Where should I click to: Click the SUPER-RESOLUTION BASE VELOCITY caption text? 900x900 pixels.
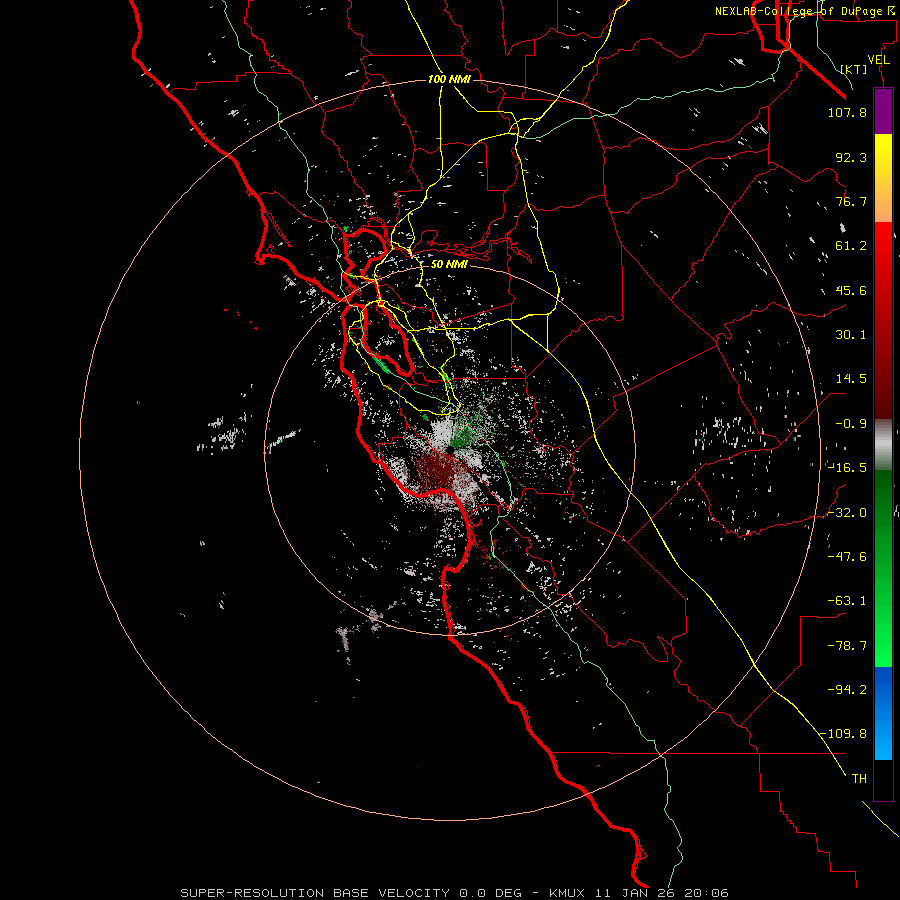pos(317,893)
